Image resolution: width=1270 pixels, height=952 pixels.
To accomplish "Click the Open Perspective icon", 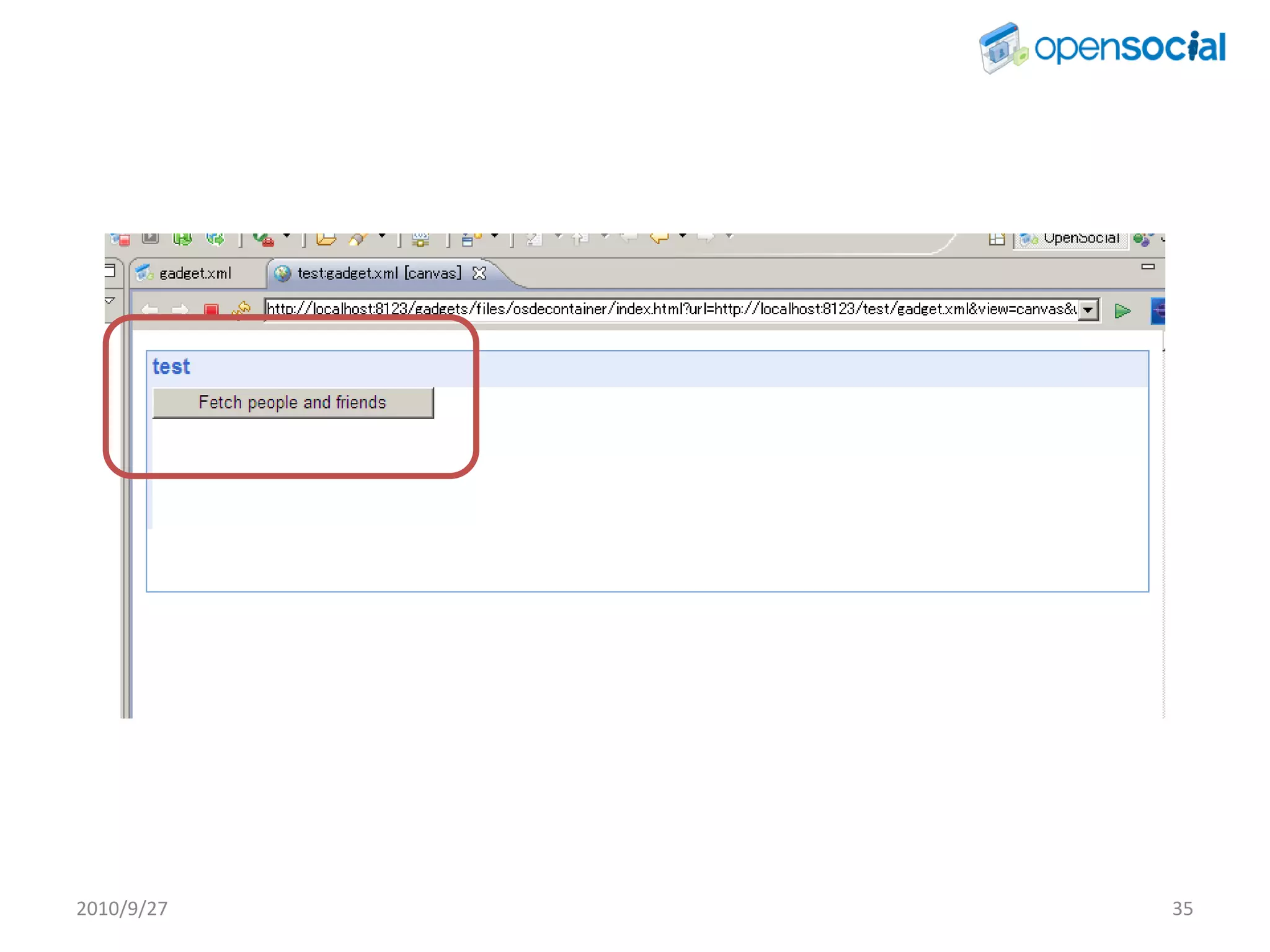I will (997, 239).
